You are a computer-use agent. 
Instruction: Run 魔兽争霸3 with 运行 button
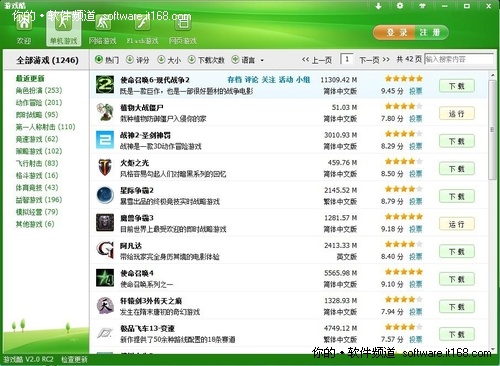pos(457,224)
